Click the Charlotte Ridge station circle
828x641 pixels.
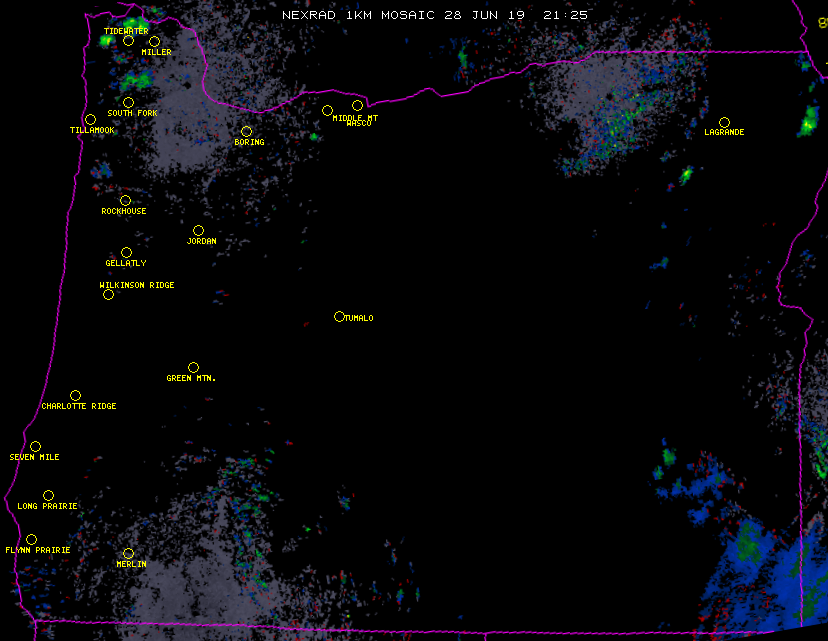[75, 395]
